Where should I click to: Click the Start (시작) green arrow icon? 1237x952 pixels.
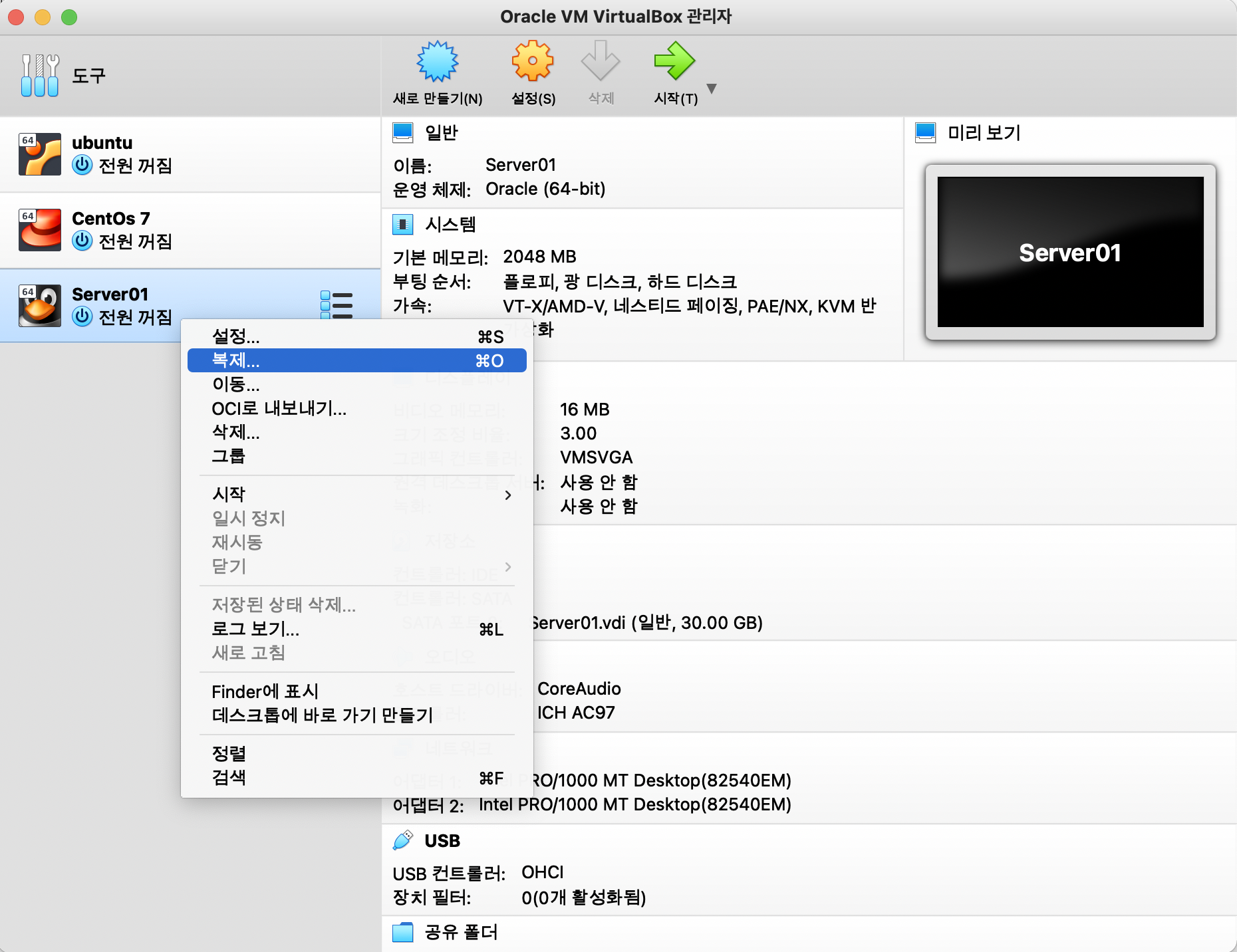point(675,61)
